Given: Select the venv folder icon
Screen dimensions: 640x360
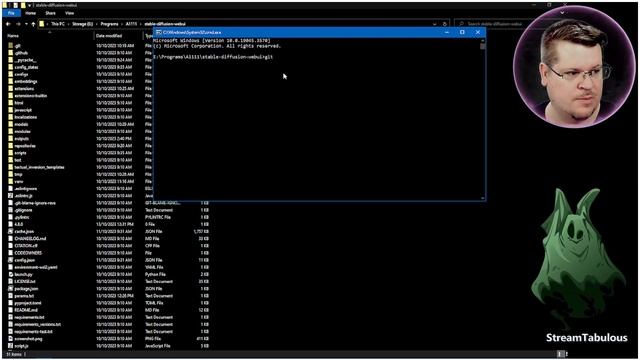Looking at the screenshot, I should pos(11,182).
